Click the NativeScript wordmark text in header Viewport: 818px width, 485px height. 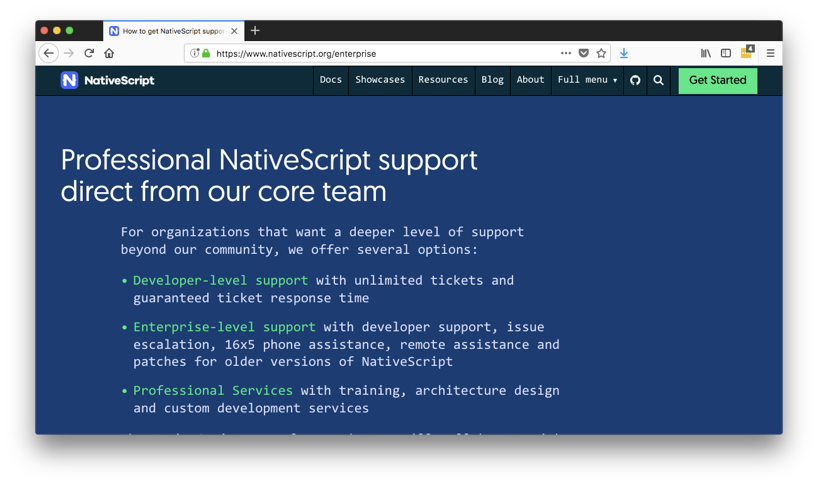tap(119, 80)
